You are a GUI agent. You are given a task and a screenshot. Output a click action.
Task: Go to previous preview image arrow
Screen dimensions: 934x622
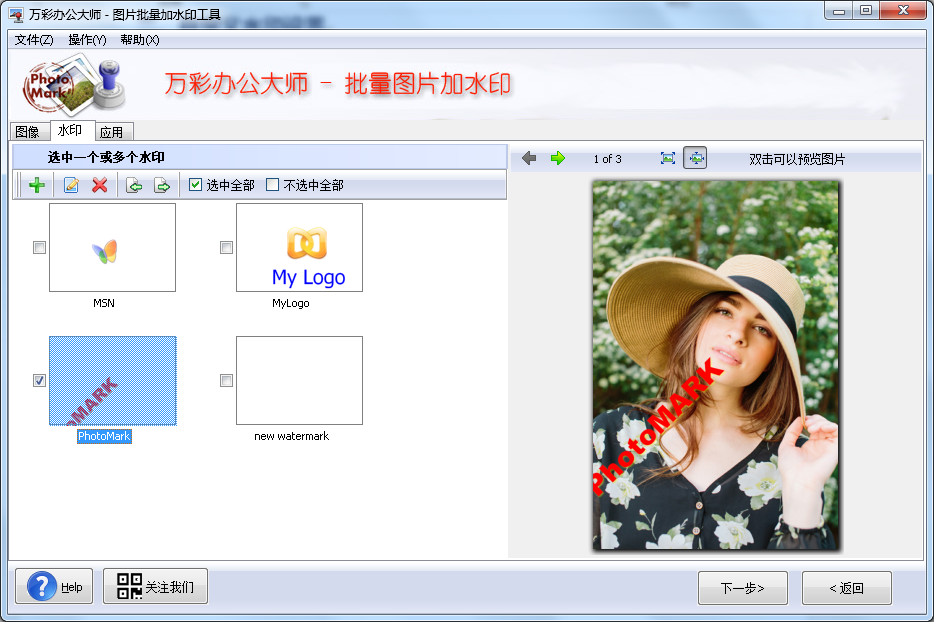click(529, 158)
